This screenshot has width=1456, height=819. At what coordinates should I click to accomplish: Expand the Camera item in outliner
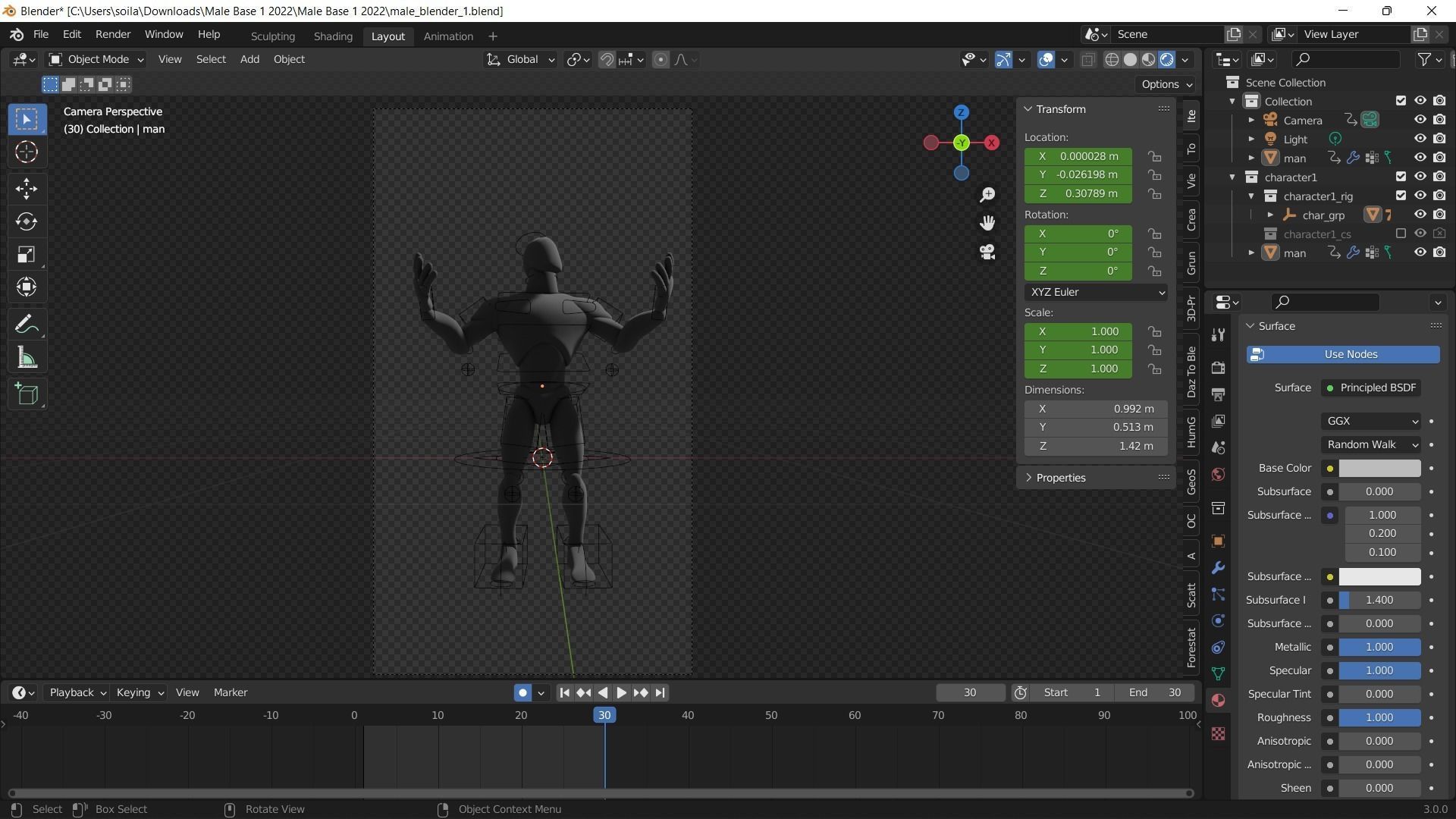tap(1251, 120)
